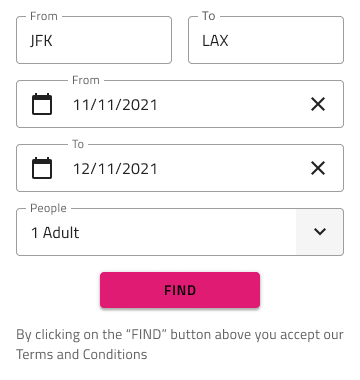Viewport: 360px width, 380px height.
Task: Click the To label on return date field
Action: pos(78,144)
